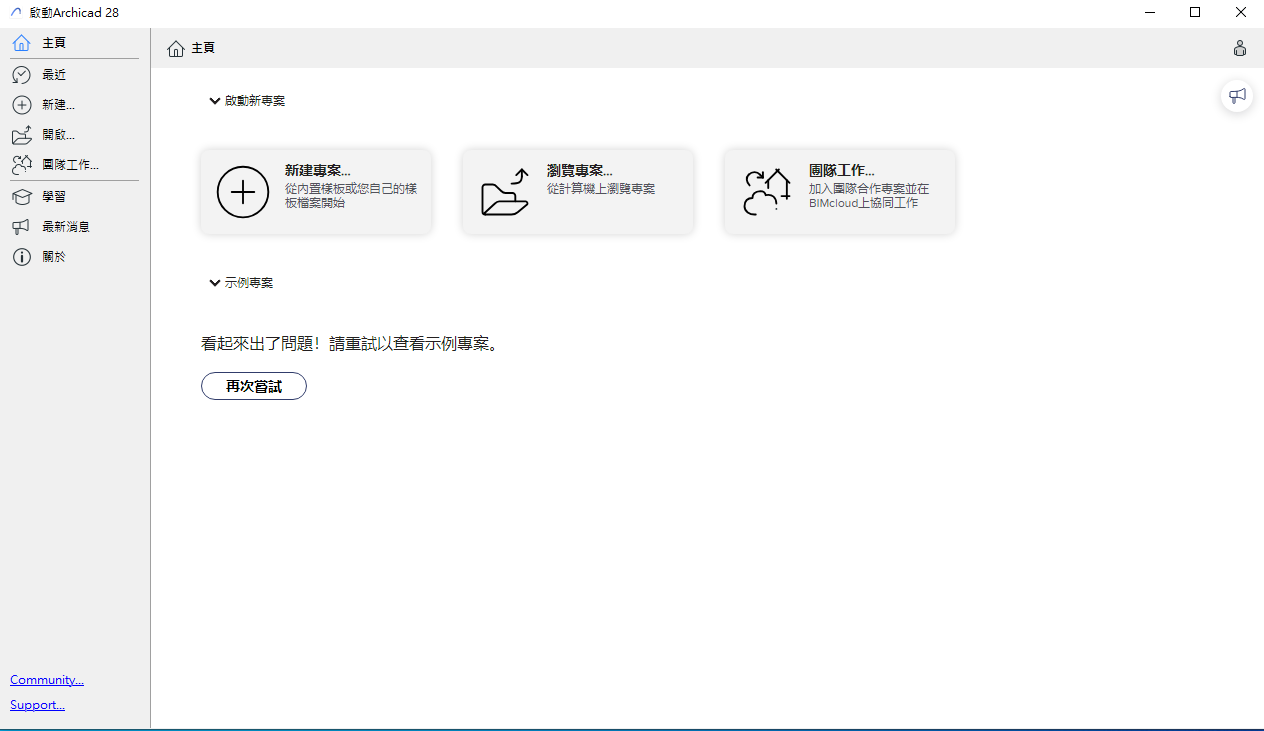
Task: Click description 加入團隊合作專案並在BIMcloud上協同工作
Action: click(869, 195)
